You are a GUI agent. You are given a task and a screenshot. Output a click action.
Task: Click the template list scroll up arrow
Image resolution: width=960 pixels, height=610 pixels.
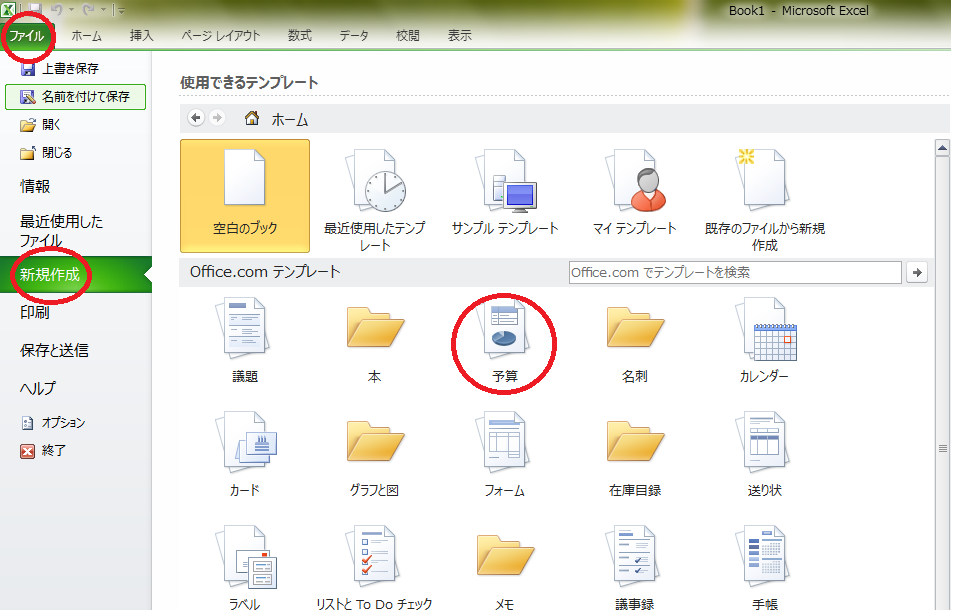942,148
